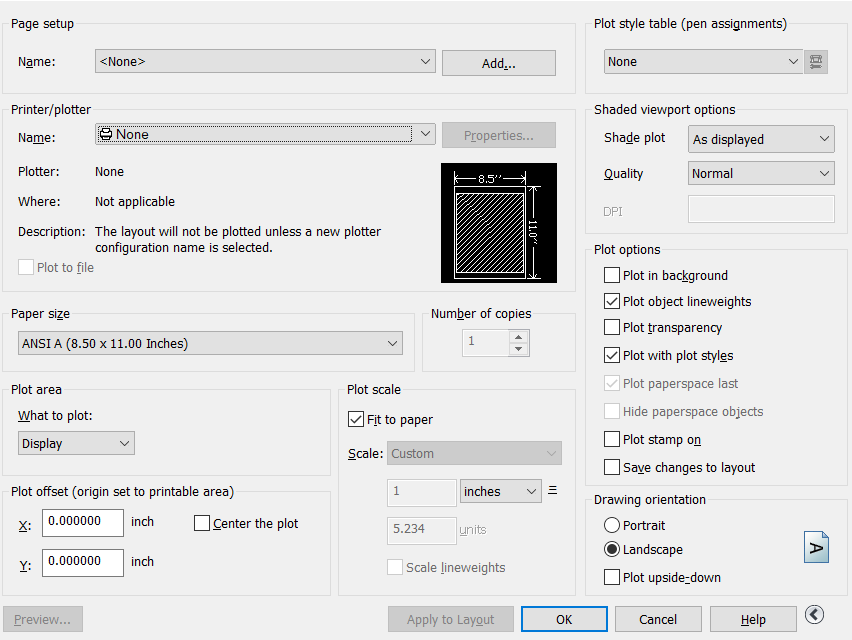This screenshot has width=852, height=640.
Task: Click the landscape page orientation icon
Action: 816,547
